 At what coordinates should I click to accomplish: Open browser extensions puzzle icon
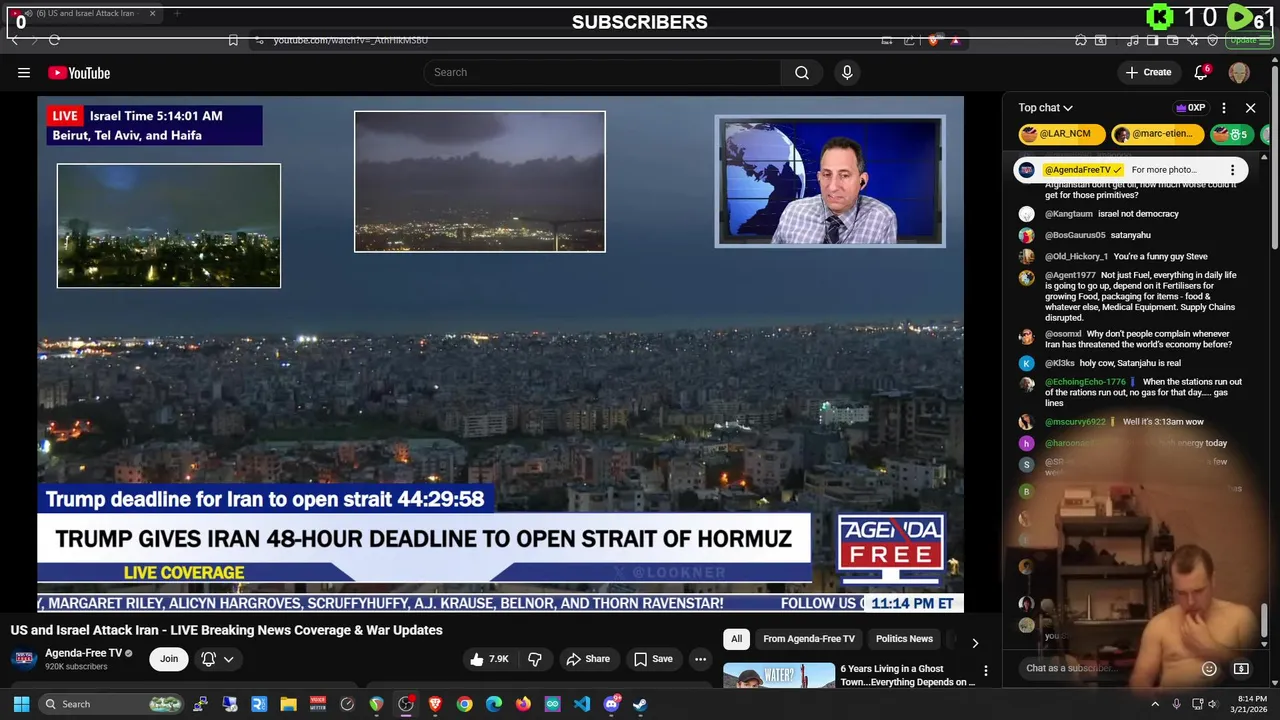[1081, 40]
